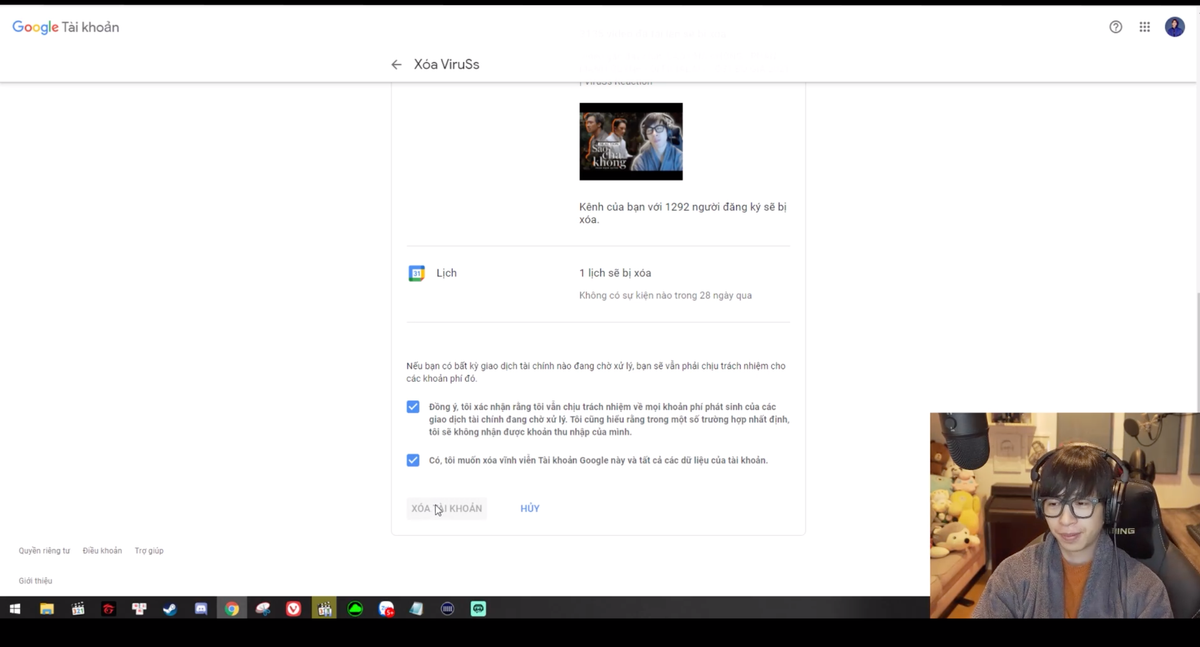This screenshot has height=647, width=1200.
Task: Click the Google Calendar Lịch icon
Action: click(x=417, y=273)
